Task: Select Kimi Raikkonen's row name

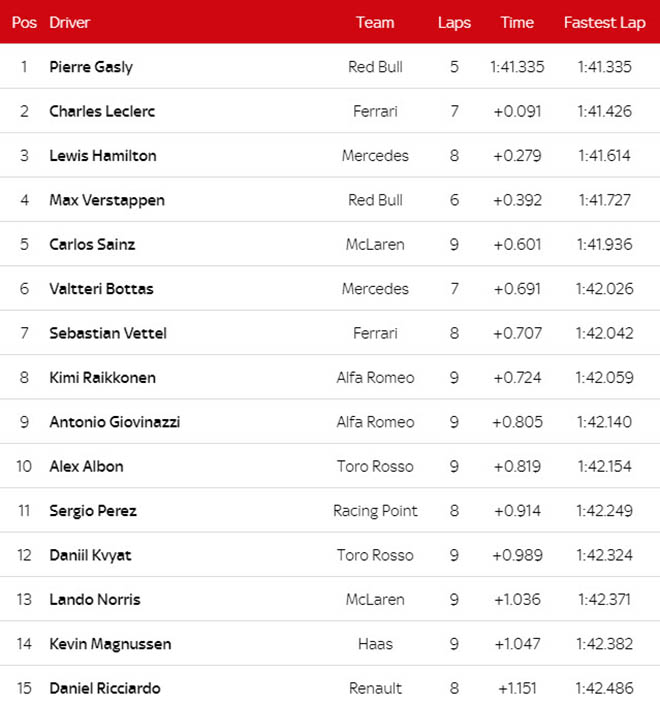Action: pos(102,378)
